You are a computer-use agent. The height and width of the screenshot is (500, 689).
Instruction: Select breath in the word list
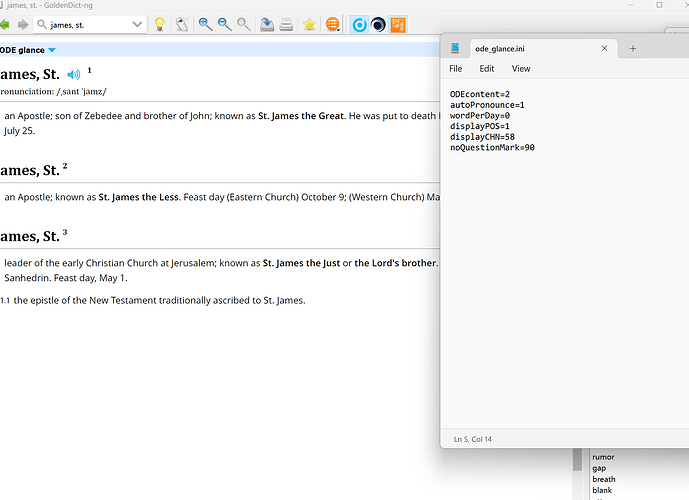(x=604, y=479)
